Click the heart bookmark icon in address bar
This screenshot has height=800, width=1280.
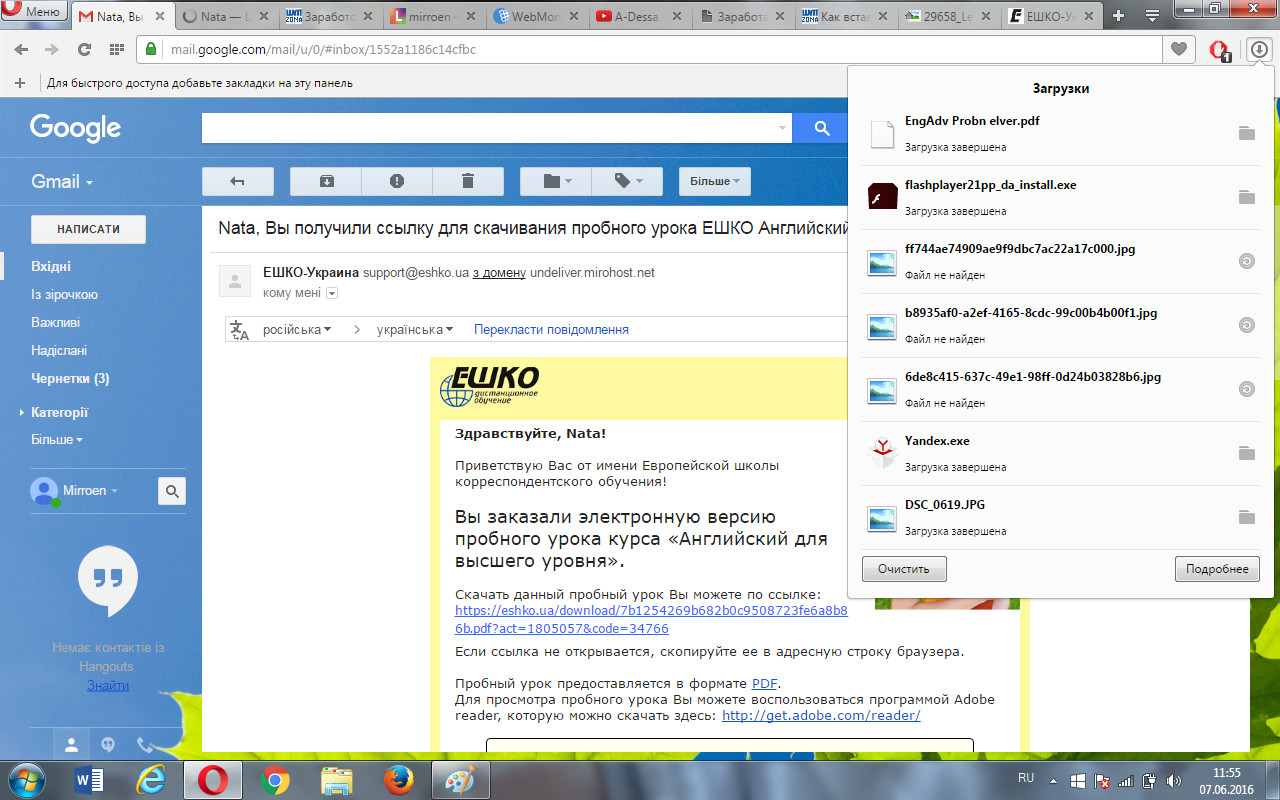1179,49
